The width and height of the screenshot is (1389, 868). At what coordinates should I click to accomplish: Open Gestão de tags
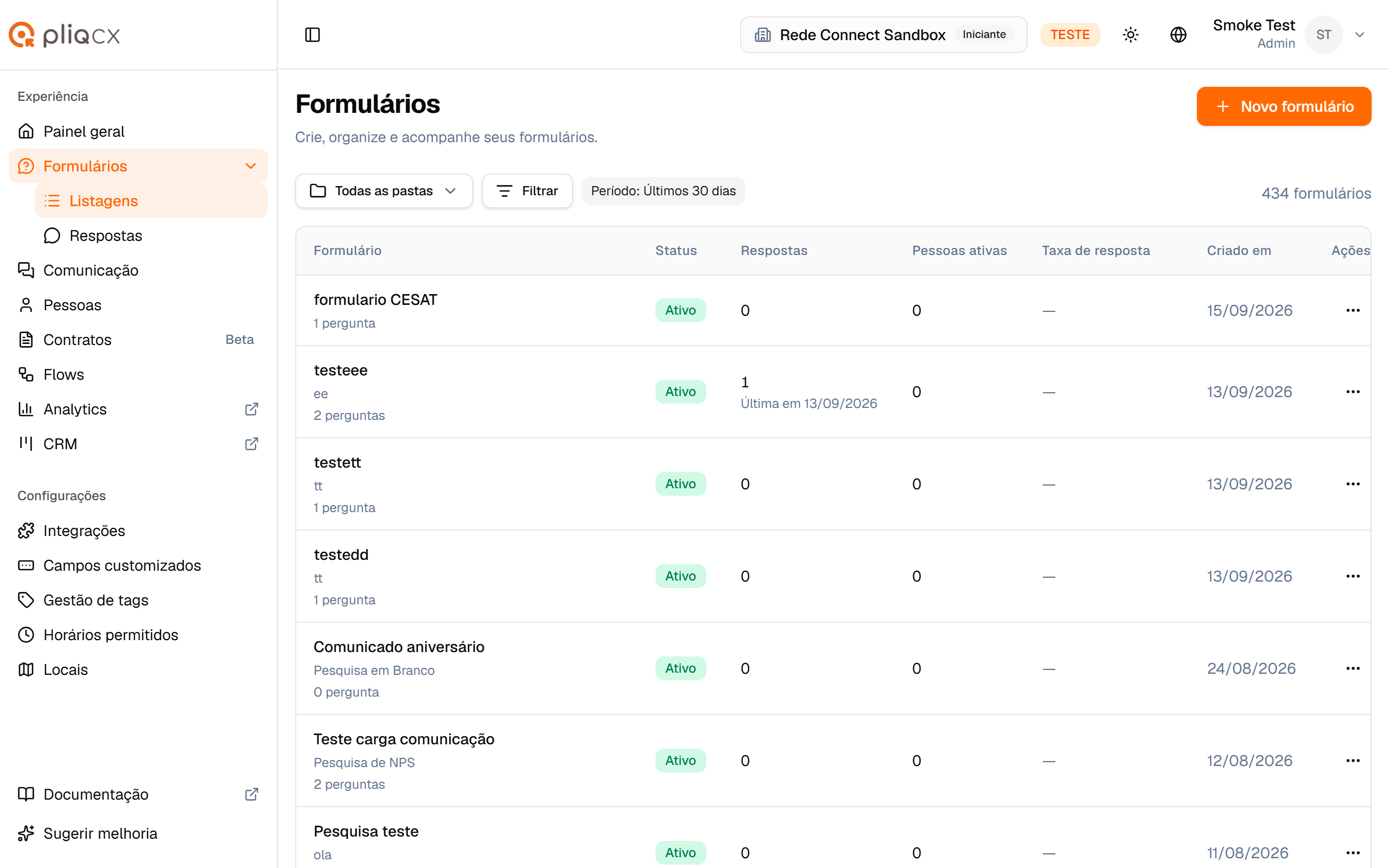[138, 600]
